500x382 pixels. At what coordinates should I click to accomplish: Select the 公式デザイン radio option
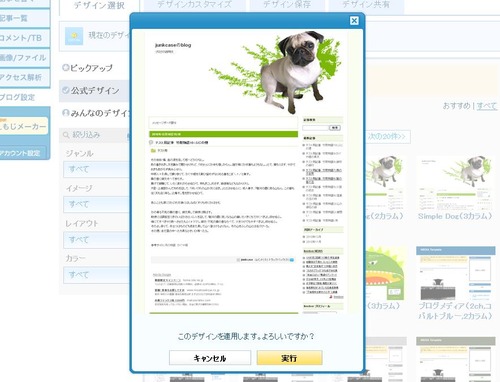tap(66, 90)
